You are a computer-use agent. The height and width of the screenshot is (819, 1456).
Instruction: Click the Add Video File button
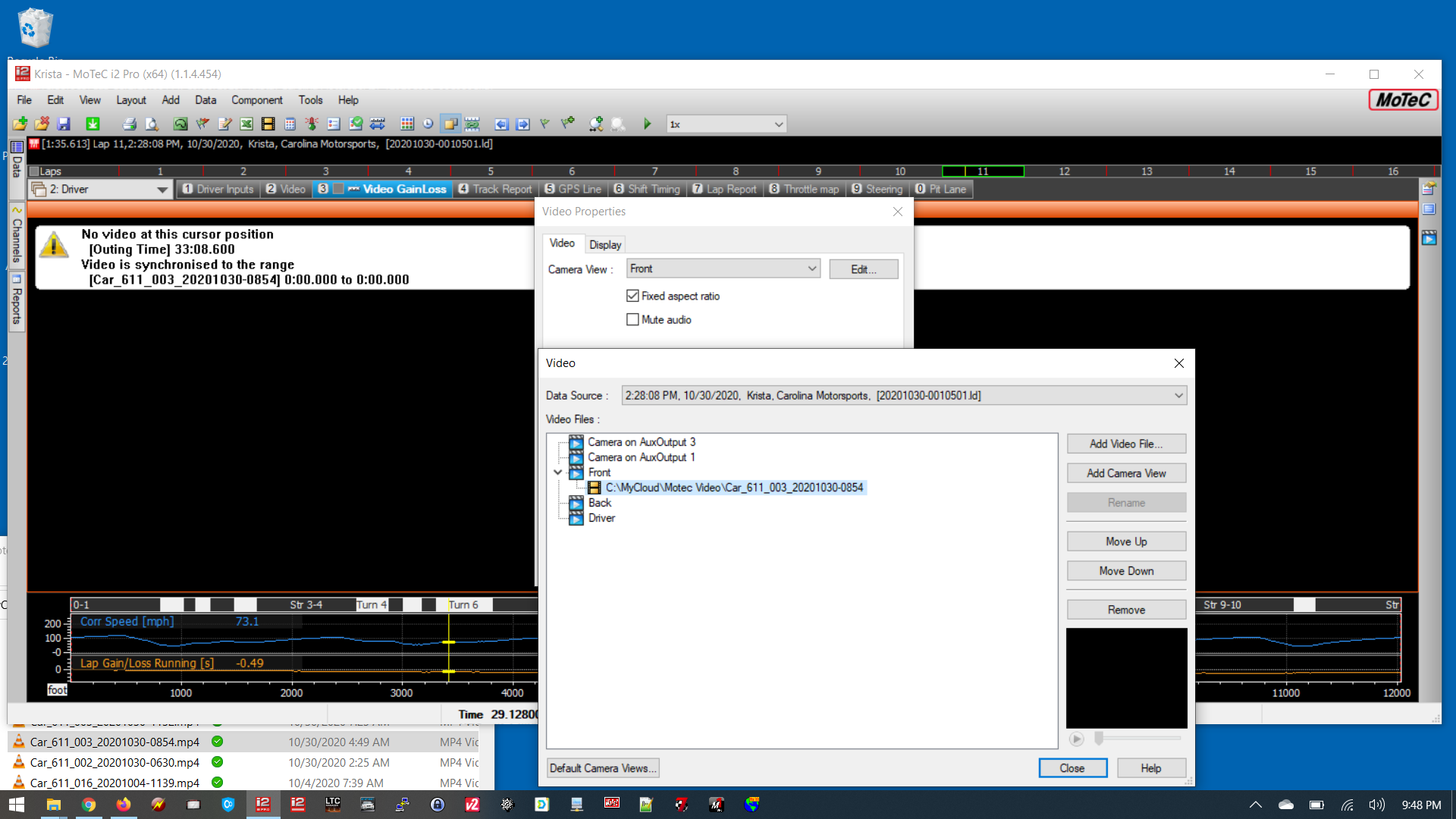1126,444
